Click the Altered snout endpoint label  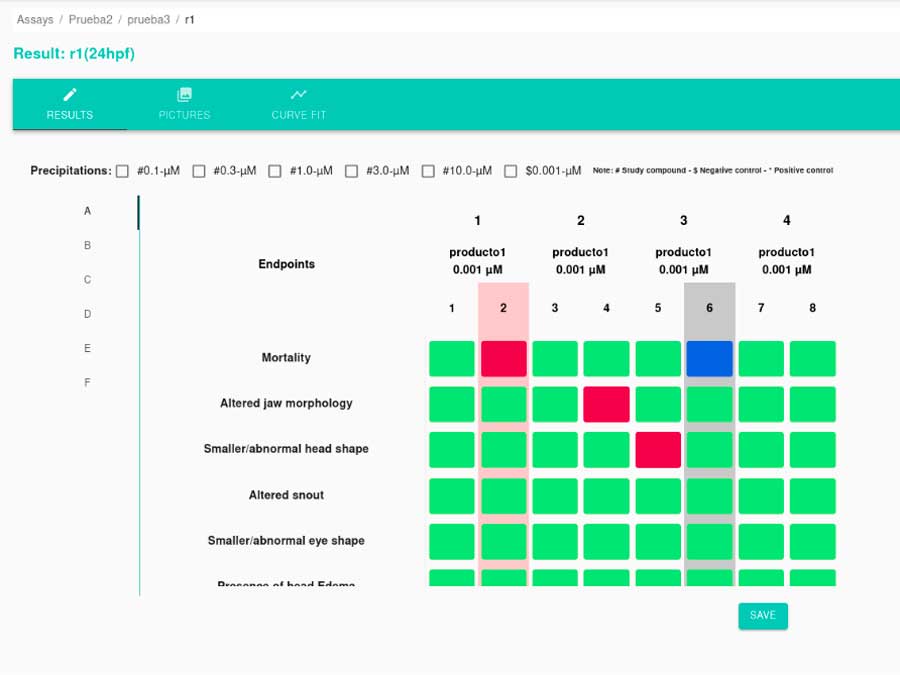pyautogui.click(x=286, y=495)
